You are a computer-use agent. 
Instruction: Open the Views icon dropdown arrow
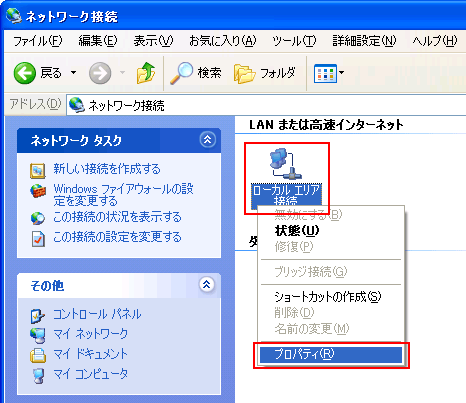tap(342, 72)
